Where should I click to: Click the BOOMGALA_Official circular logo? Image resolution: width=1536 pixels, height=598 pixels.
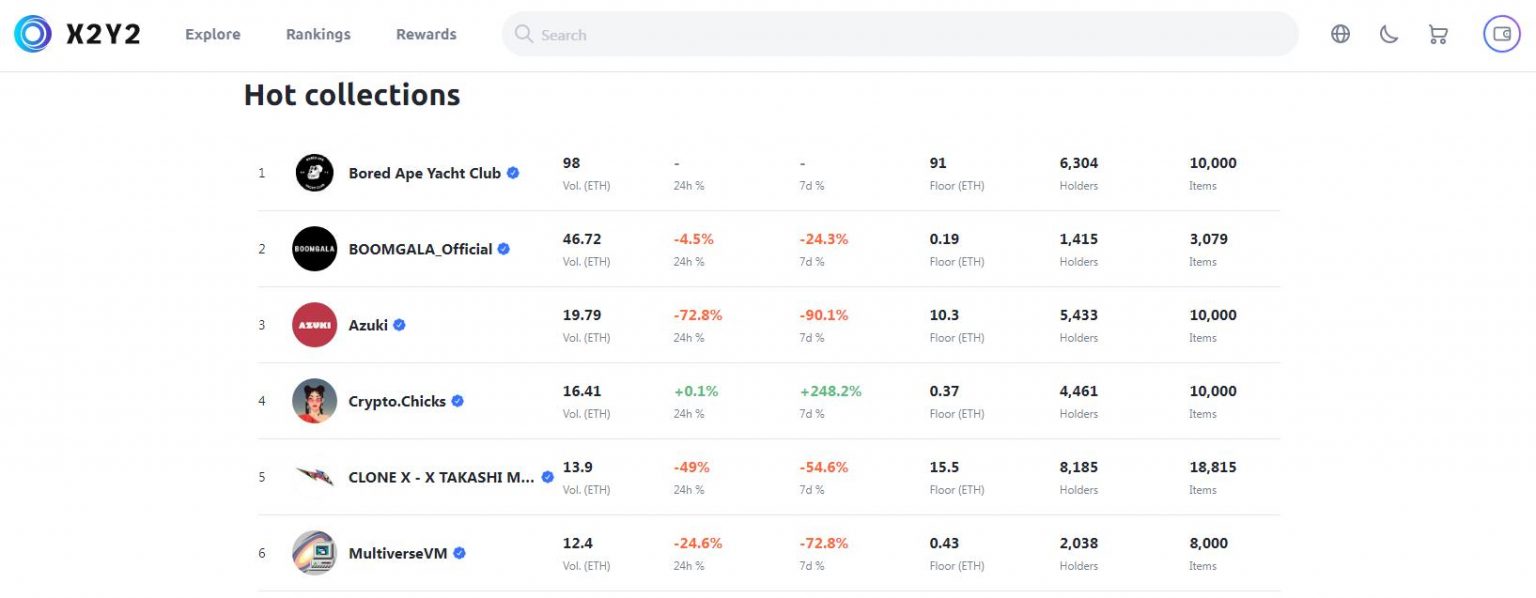point(313,248)
